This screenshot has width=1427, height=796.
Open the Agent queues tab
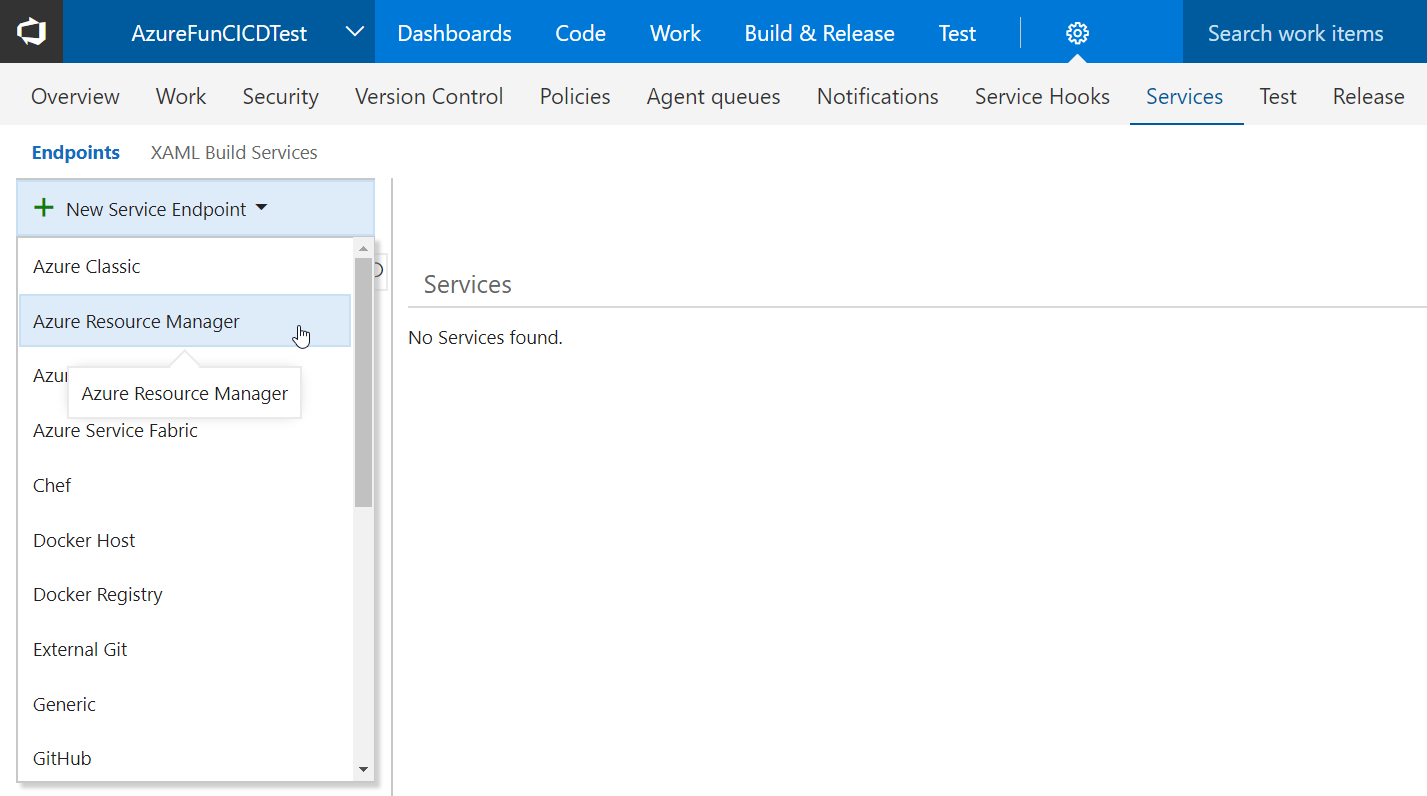713,96
